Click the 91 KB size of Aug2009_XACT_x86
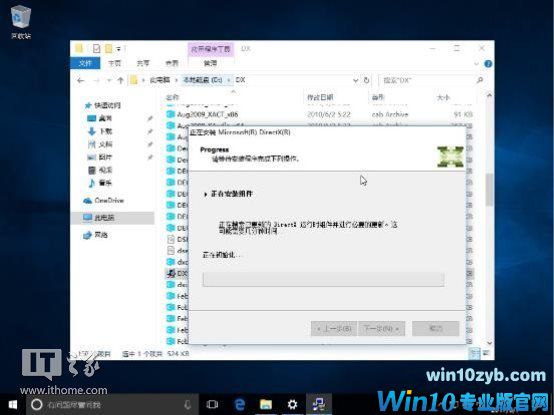 (464, 114)
